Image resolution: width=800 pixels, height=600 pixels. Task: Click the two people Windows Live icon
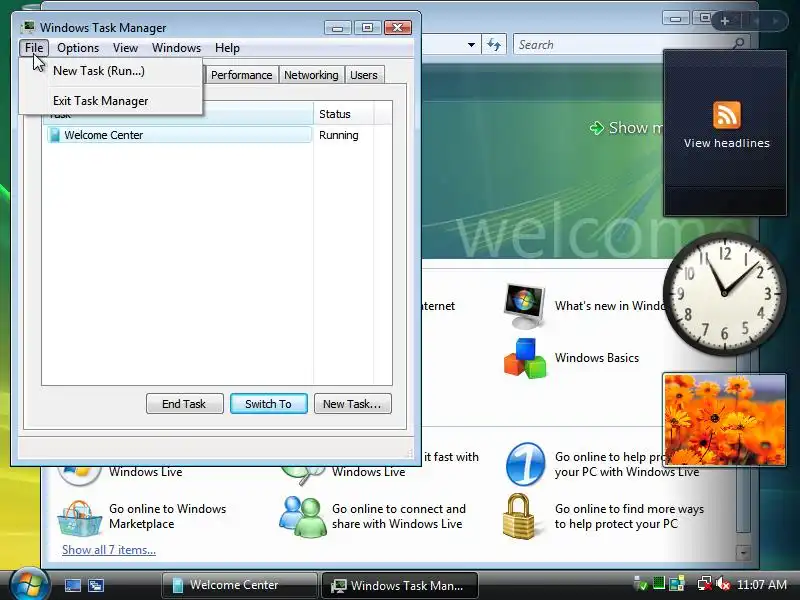(x=303, y=517)
